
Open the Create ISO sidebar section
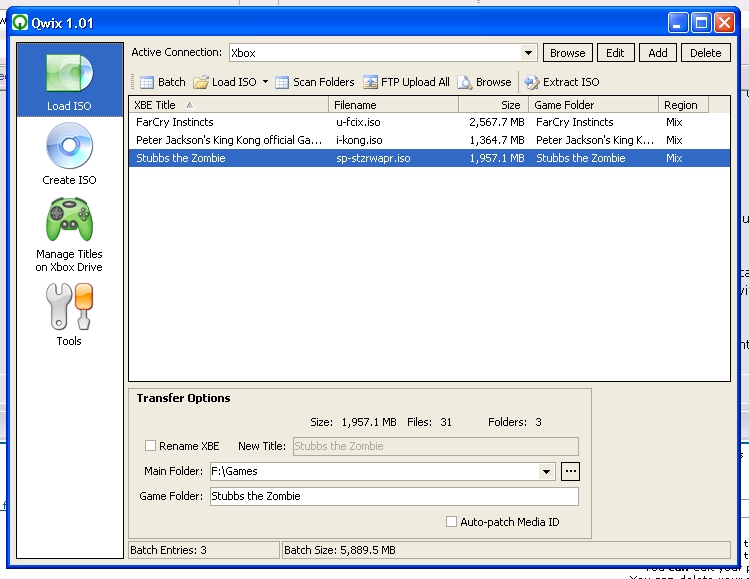69,154
